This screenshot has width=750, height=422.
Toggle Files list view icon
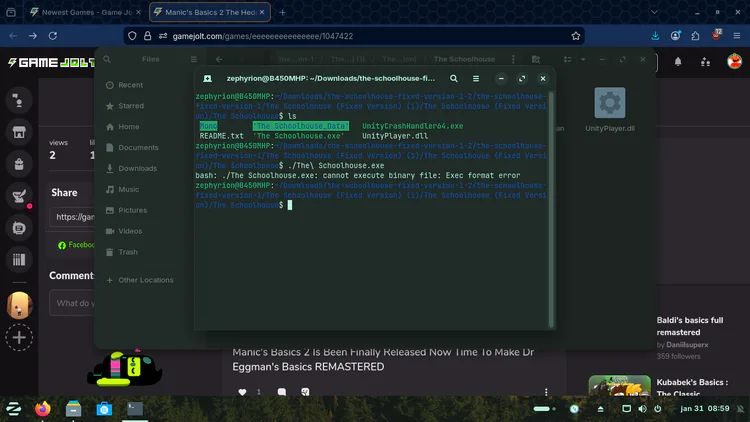[567, 59]
